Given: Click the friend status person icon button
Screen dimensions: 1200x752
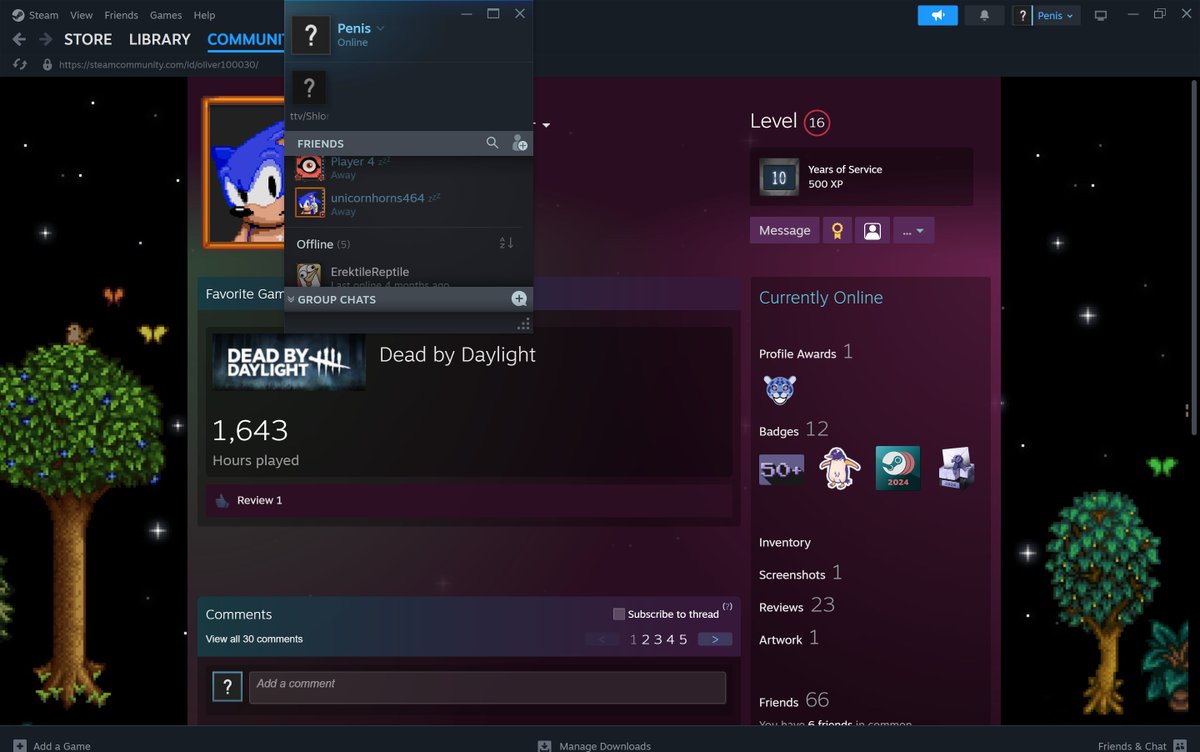Looking at the screenshot, I should coord(872,230).
